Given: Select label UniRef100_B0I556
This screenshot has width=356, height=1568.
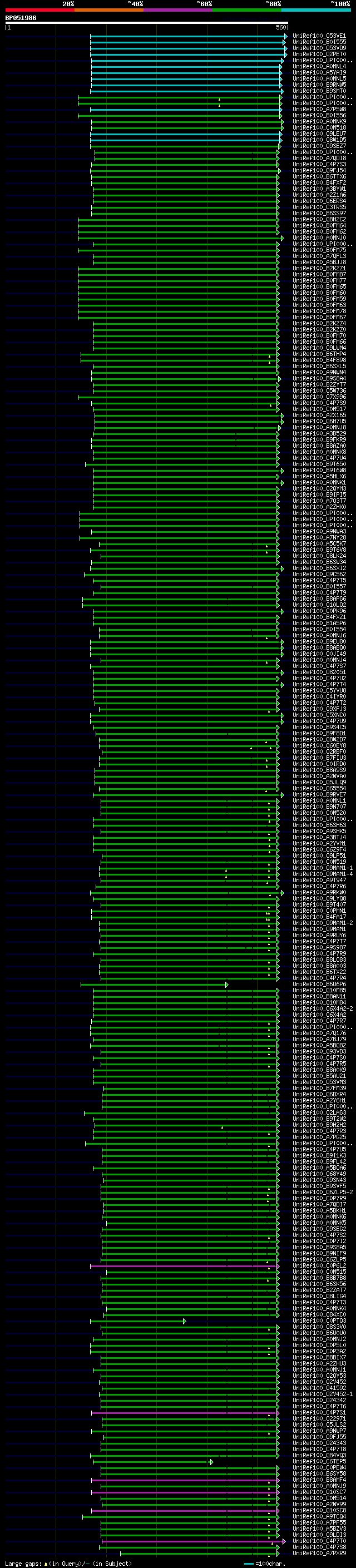Looking at the screenshot, I should point(319,116).
